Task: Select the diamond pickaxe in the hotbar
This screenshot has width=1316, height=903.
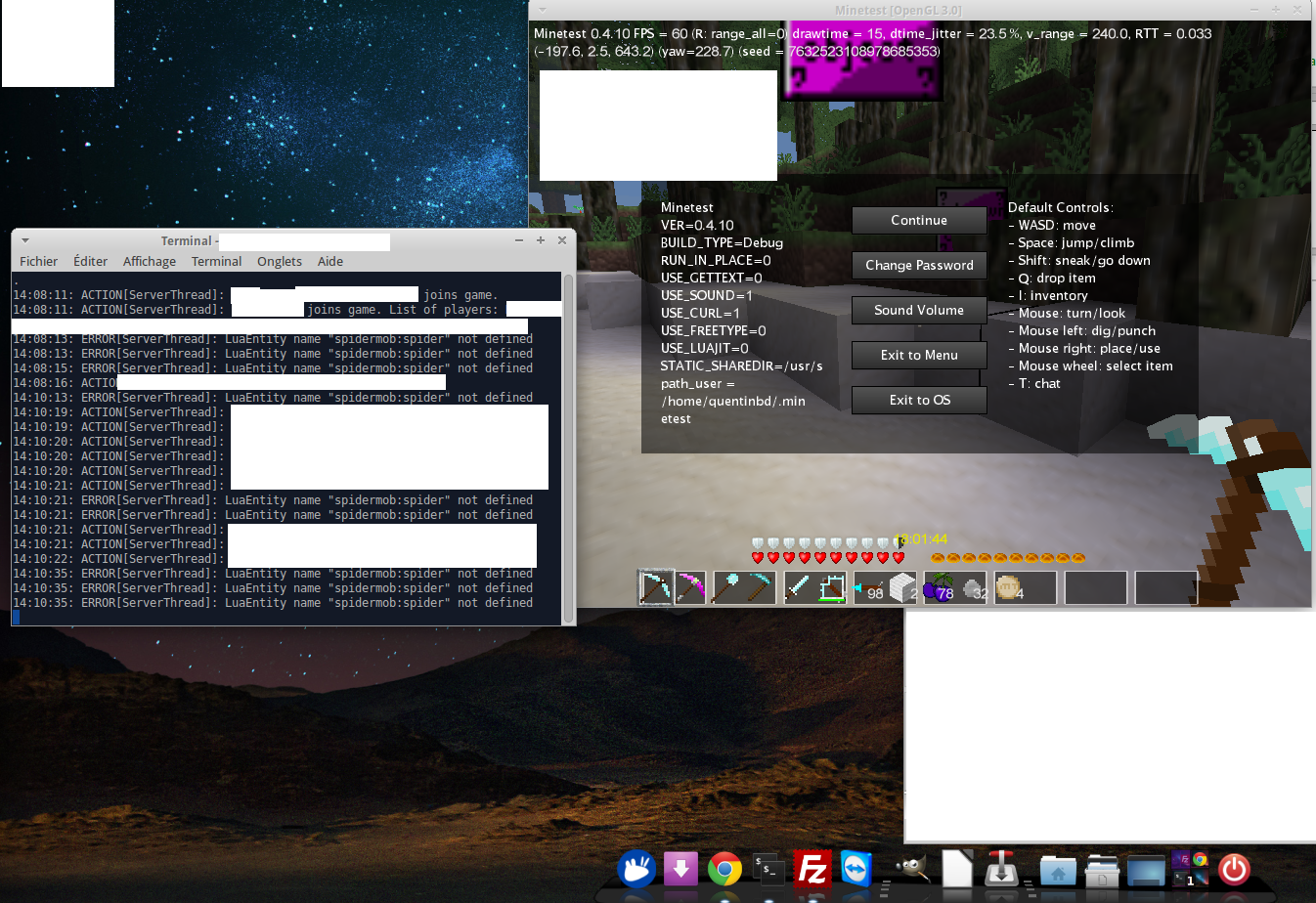Action: coord(655,587)
